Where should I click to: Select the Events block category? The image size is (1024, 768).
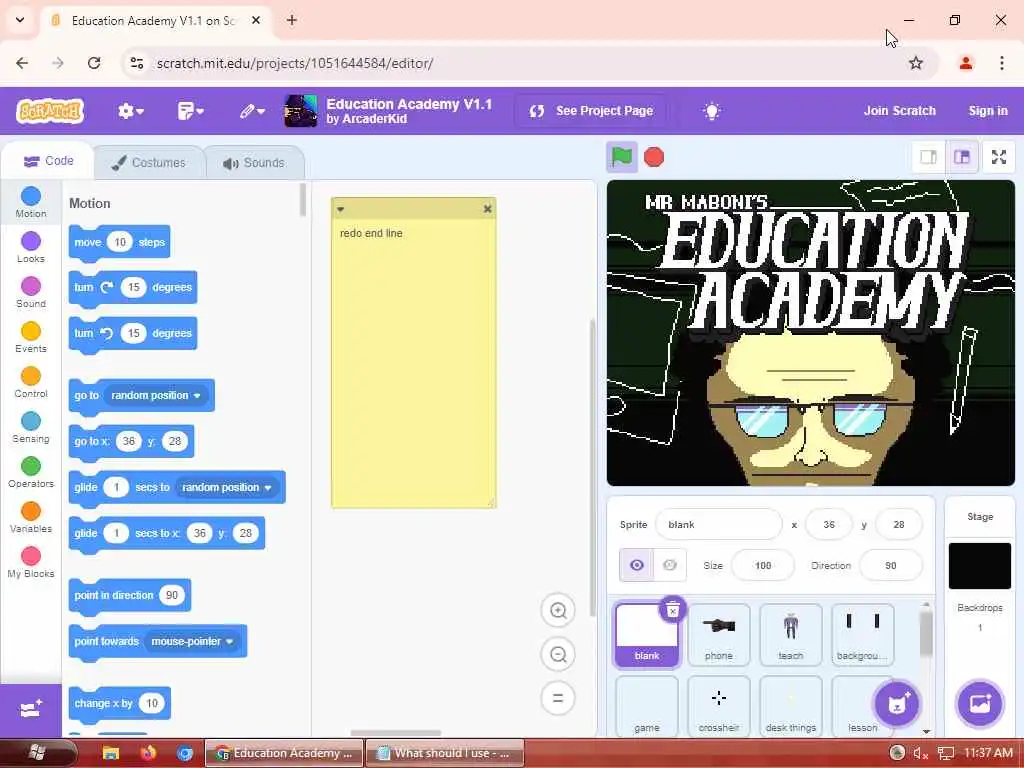(31, 338)
